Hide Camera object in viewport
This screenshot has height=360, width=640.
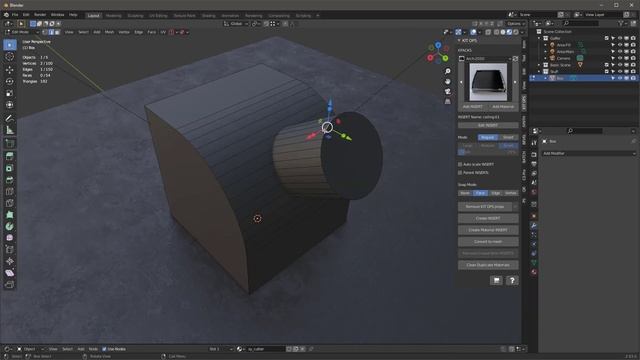click(x=620, y=58)
